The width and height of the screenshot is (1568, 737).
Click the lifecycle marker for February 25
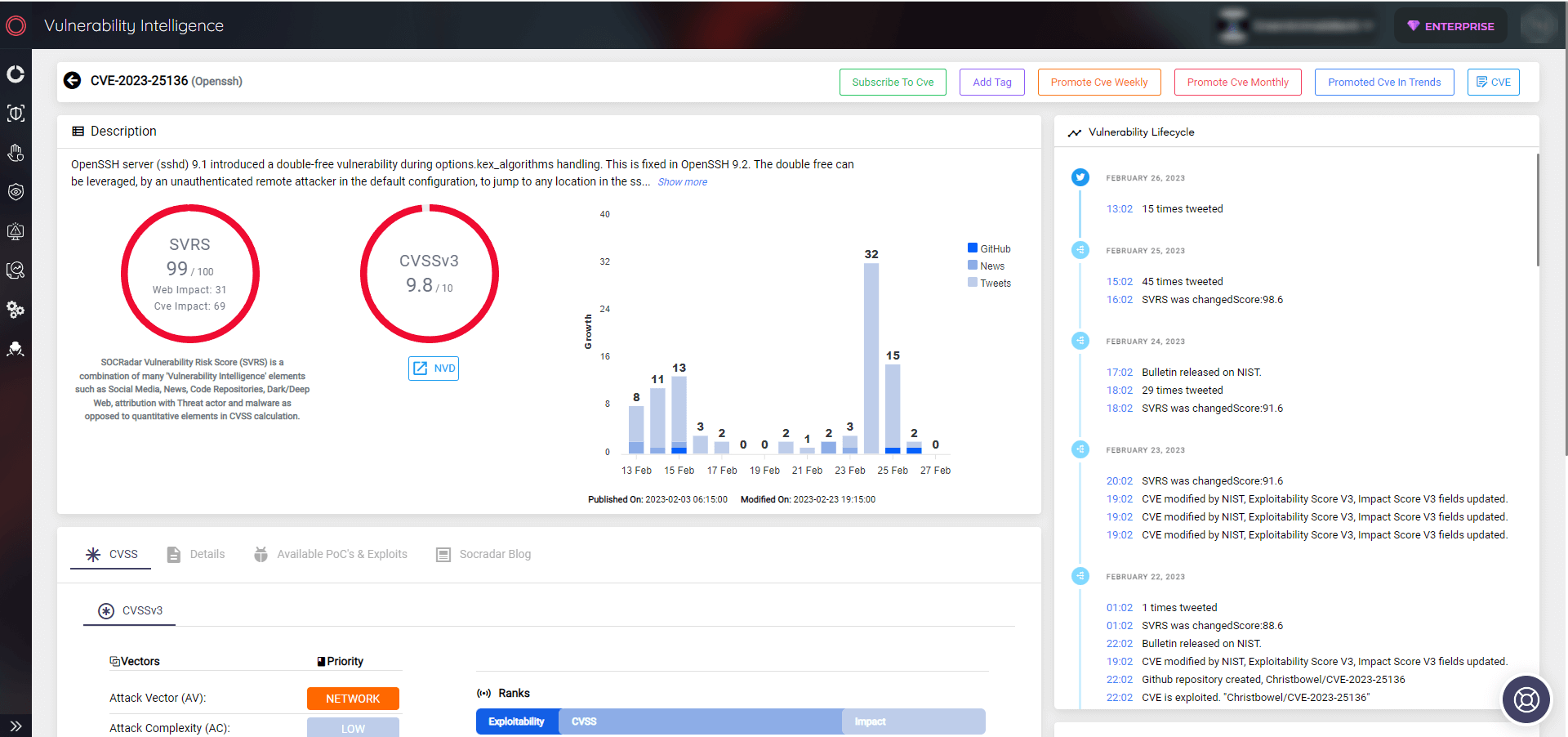click(x=1080, y=250)
